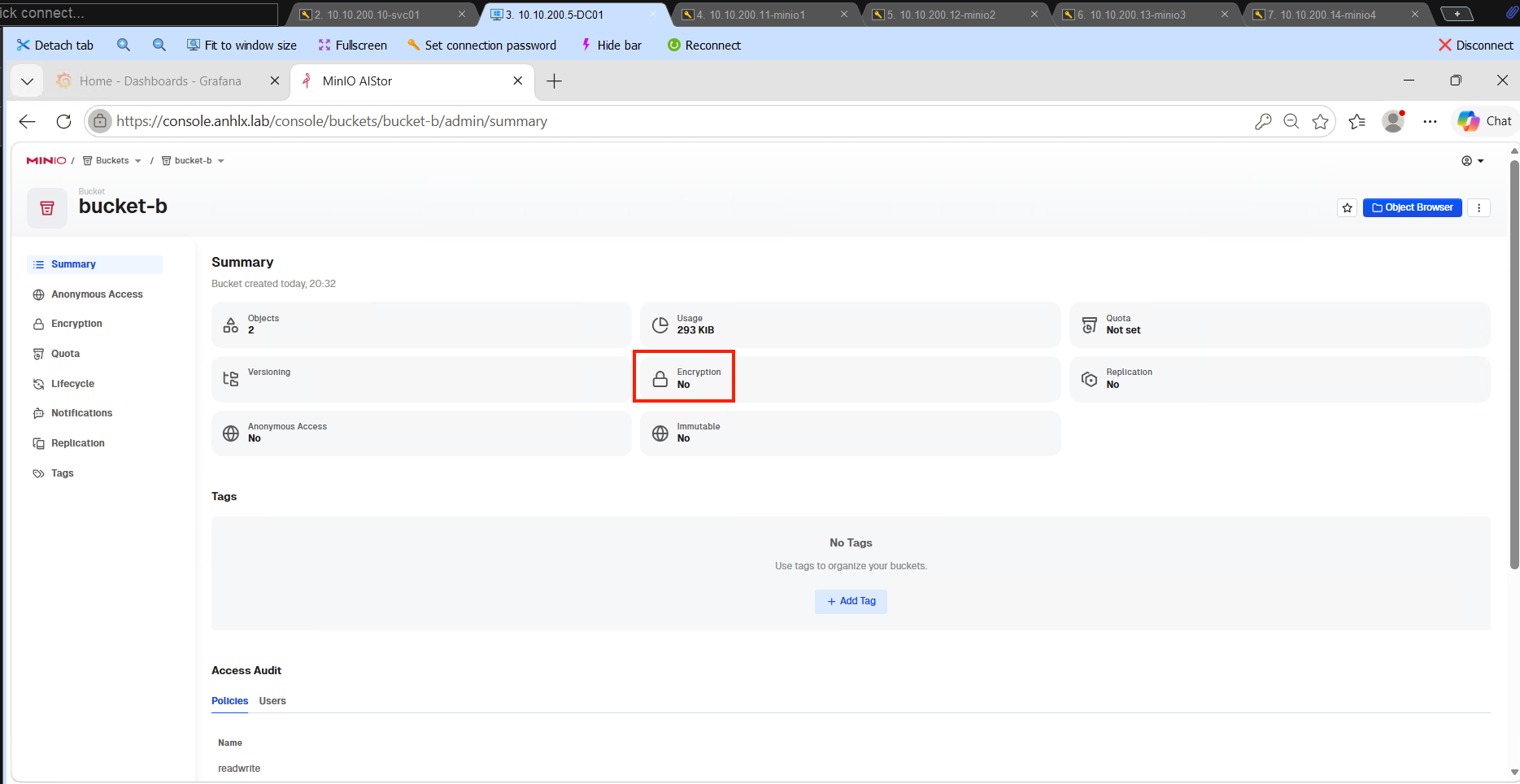The image size is (1520, 784).
Task: Click the Versioning card
Action: click(421, 379)
